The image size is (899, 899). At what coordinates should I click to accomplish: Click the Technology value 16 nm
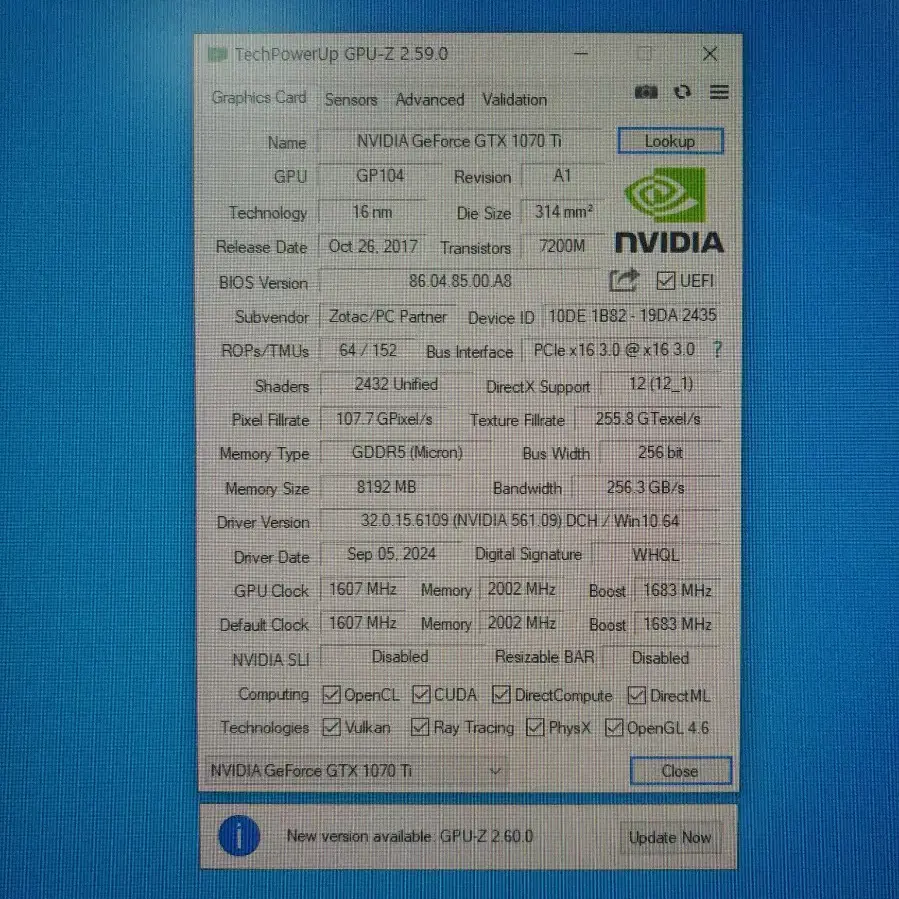click(372, 212)
